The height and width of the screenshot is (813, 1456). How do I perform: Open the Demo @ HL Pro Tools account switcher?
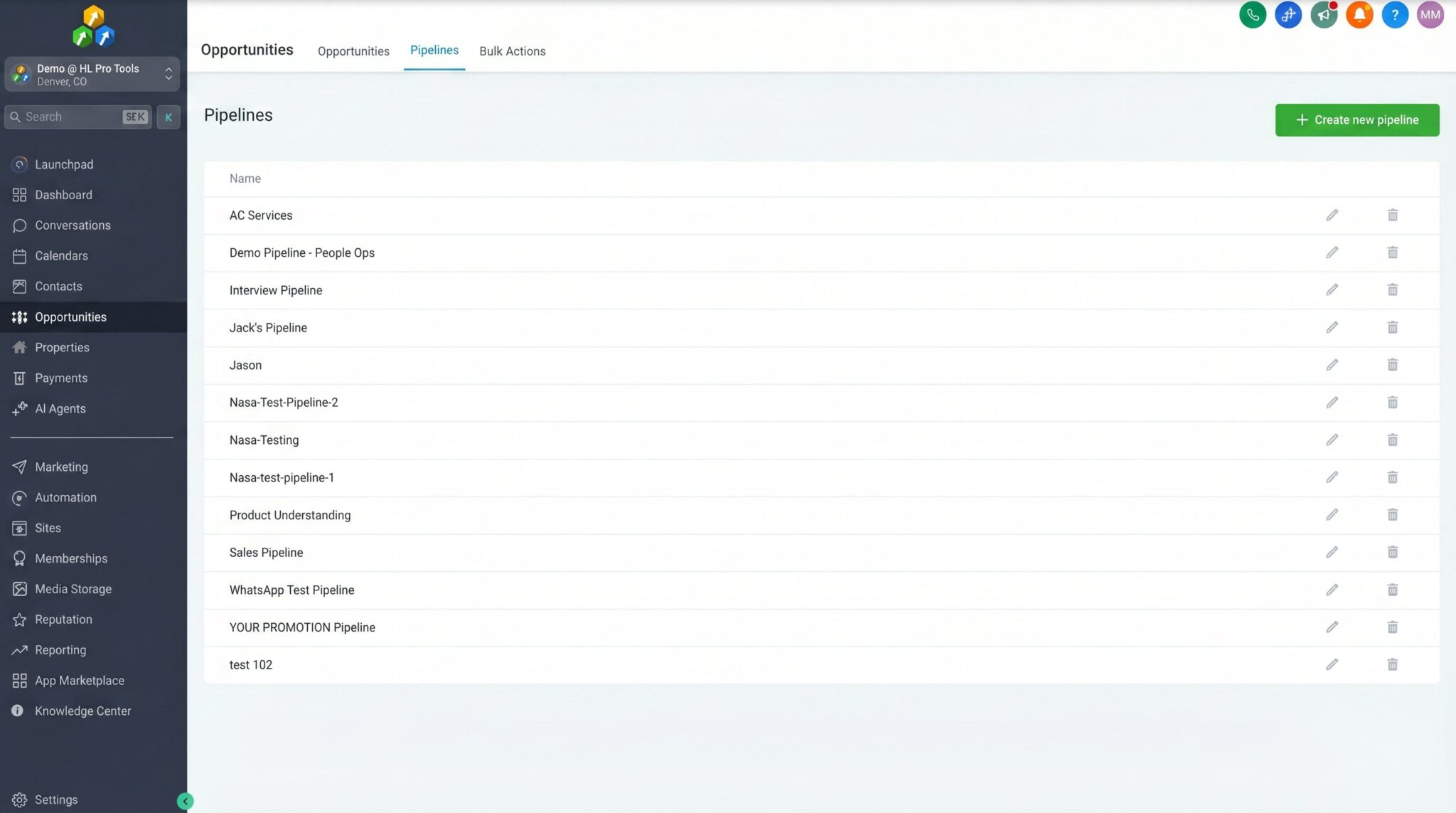click(92, 74)
